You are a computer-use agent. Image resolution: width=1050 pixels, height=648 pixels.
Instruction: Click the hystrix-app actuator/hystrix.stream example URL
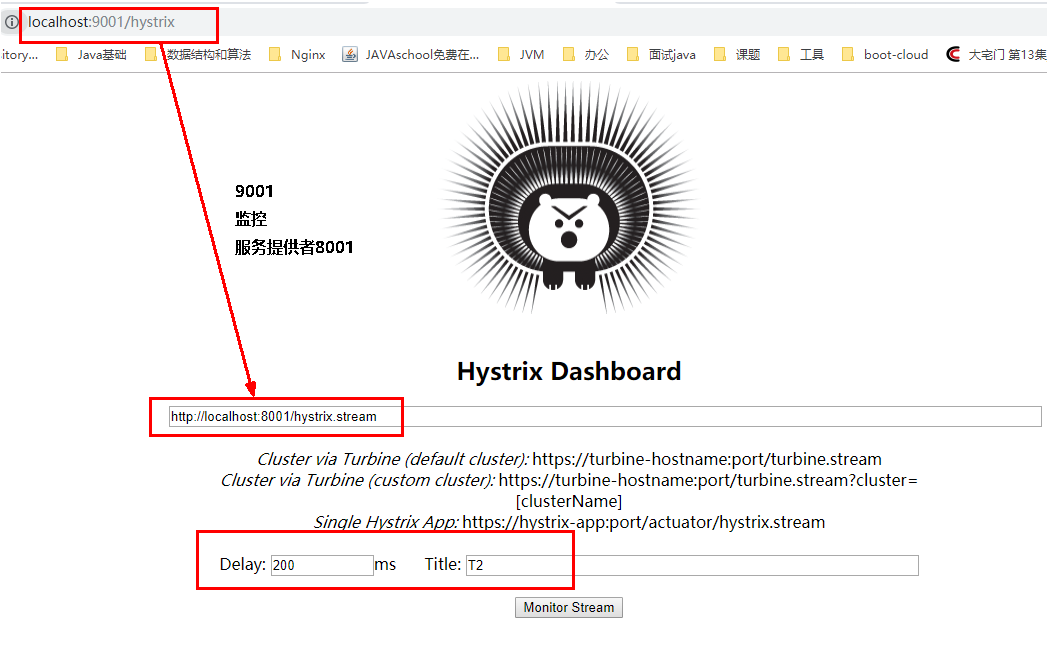tap(644, 522)
